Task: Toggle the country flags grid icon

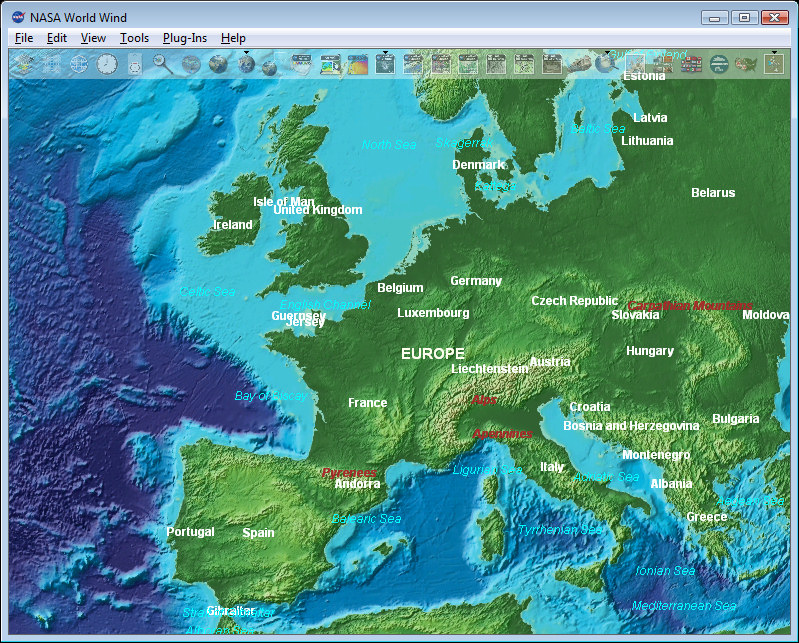Action: (691, 65)
